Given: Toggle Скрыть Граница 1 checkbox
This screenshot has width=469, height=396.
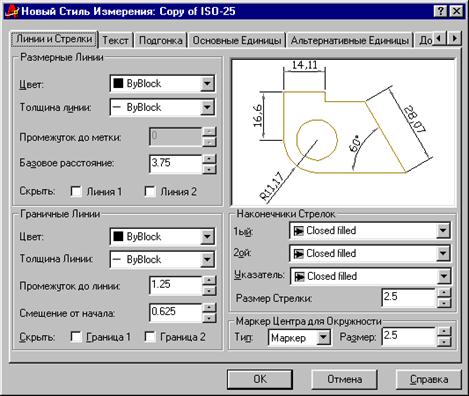Looking at the screenshot, I should click(76, 337).
